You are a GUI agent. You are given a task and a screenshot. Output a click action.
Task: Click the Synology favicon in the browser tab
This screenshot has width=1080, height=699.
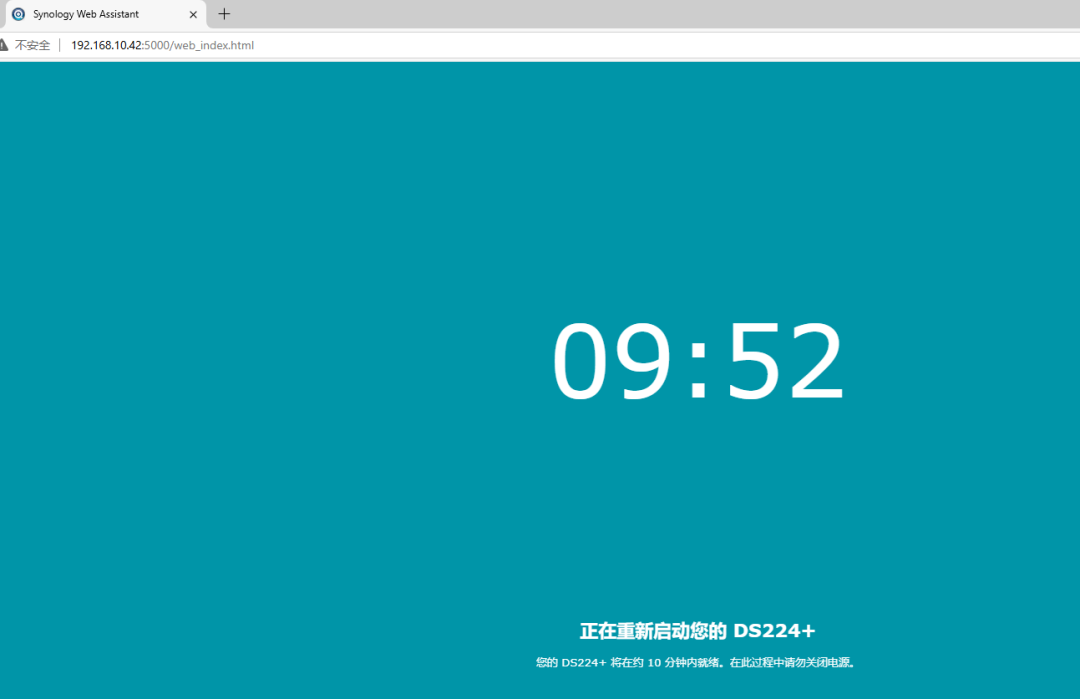[18, 14]
